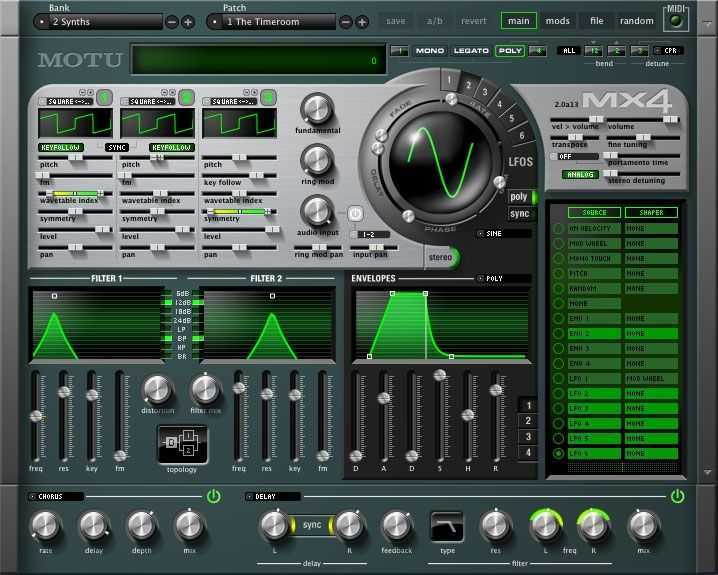This screenshot has width=718, height=575.
Task: Enable the LFO poly toggle
Action: (519, 197)
